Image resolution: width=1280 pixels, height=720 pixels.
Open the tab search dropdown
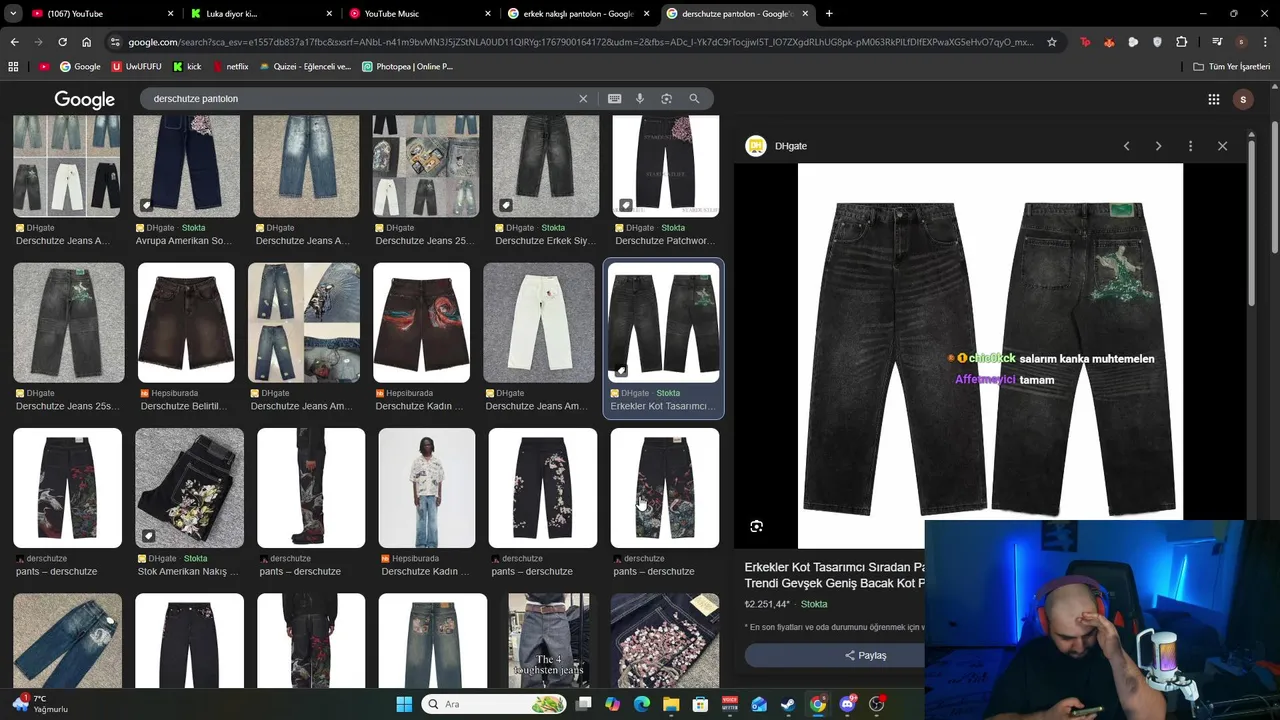coord(13,14)
